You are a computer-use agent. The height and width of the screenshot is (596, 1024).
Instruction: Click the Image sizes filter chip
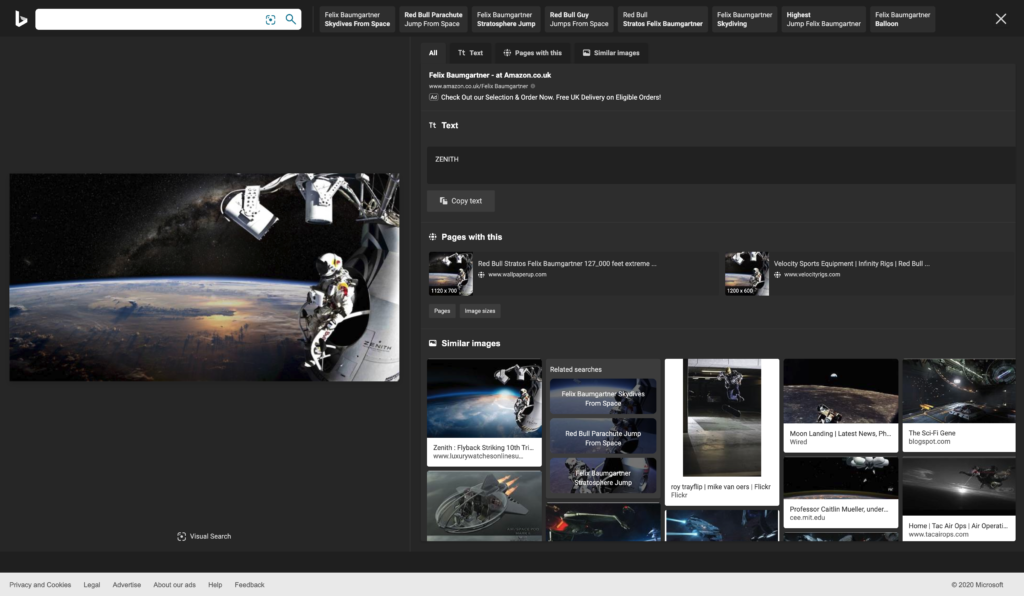point(480,311)
